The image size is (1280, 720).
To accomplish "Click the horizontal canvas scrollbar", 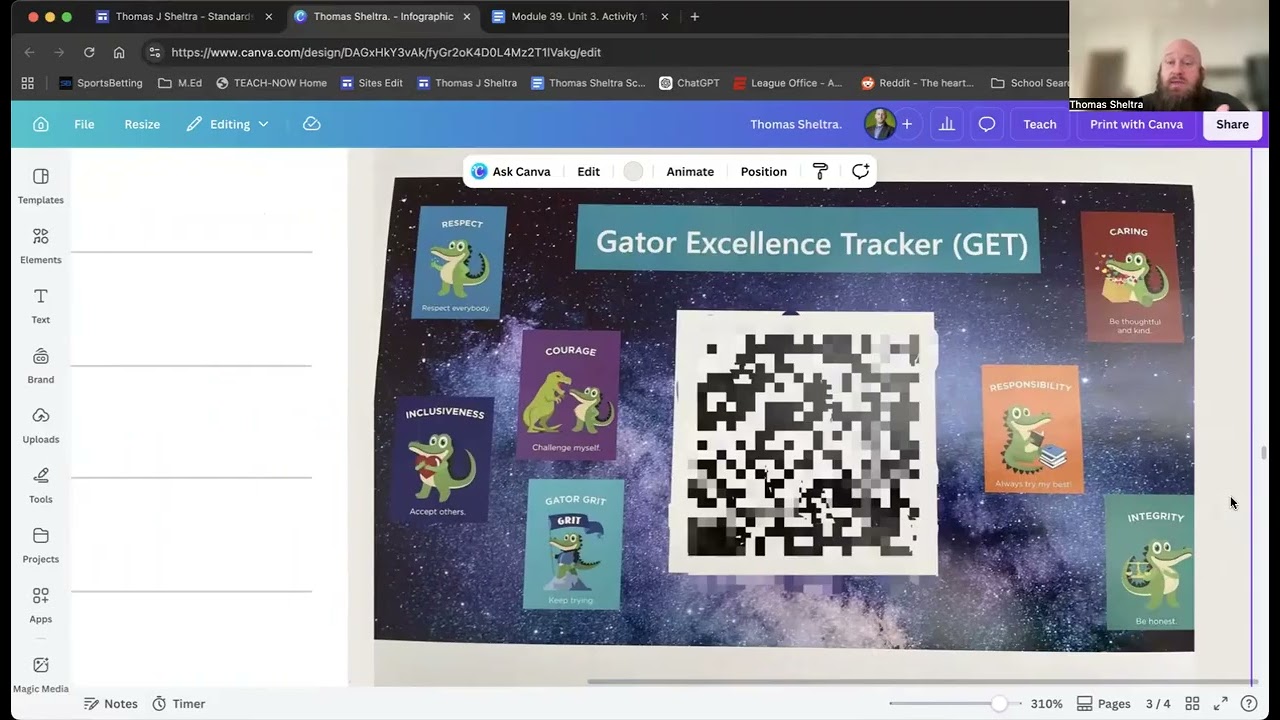I will tap(920, 682).
